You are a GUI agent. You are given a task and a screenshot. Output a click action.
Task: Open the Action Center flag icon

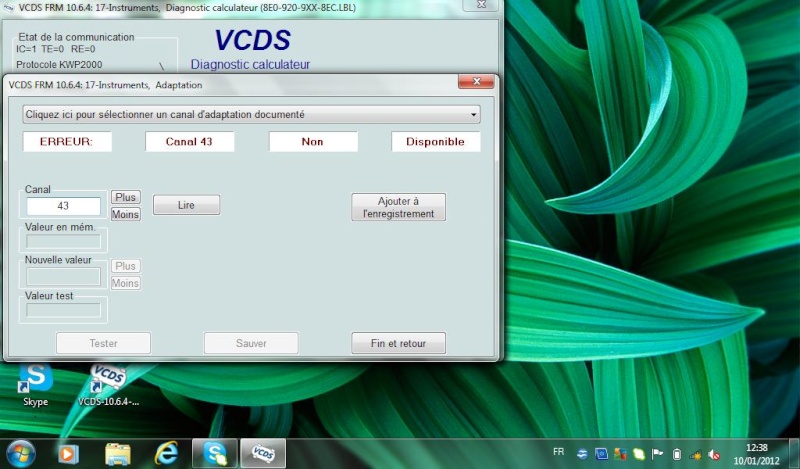[x=658, y=454]
